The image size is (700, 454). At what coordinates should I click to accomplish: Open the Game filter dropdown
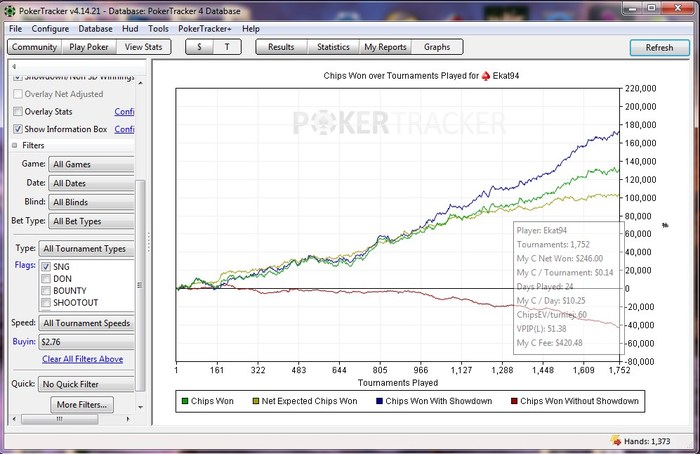[x=91, y=164]
